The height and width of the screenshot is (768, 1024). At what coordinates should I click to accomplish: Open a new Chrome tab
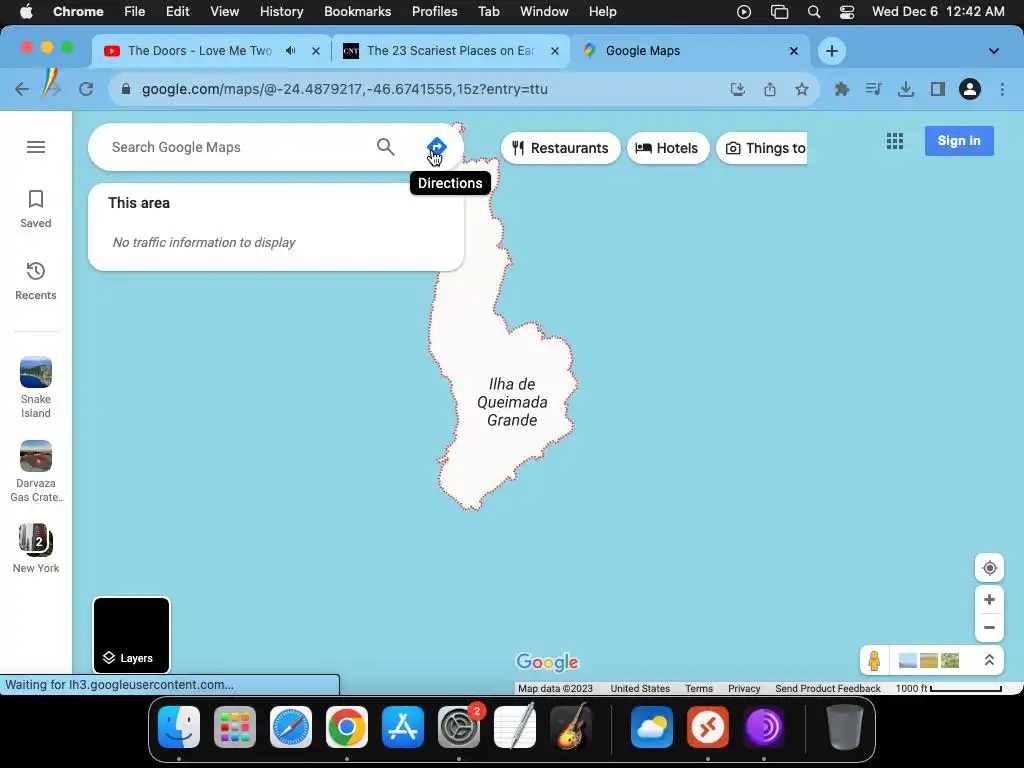click(x=831, y=51)
